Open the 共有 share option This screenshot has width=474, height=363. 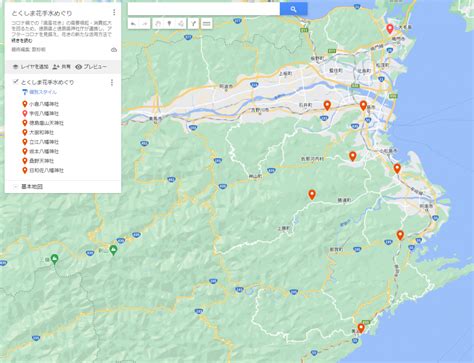(62, 67)
